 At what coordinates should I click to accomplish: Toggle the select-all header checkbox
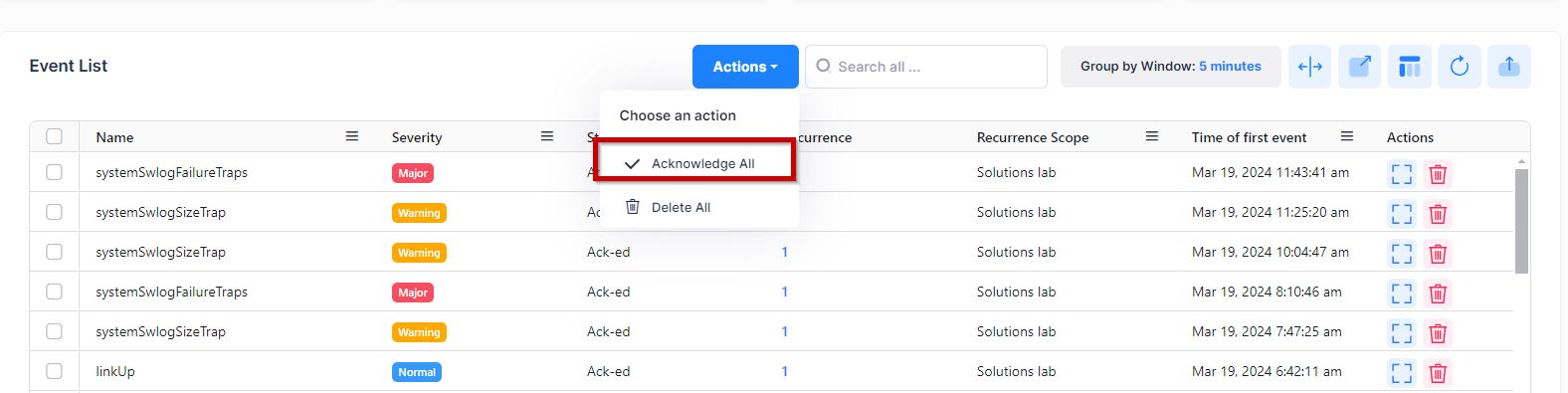click(55, 136)
